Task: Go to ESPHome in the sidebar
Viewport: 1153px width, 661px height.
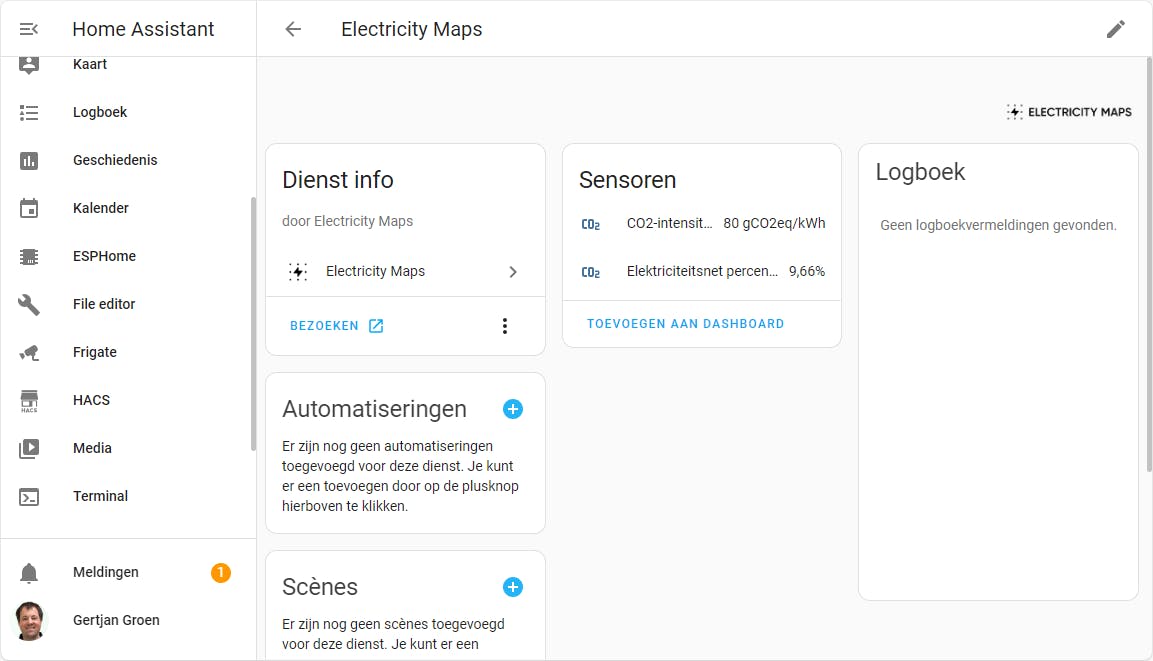Action: click(104, 256)
